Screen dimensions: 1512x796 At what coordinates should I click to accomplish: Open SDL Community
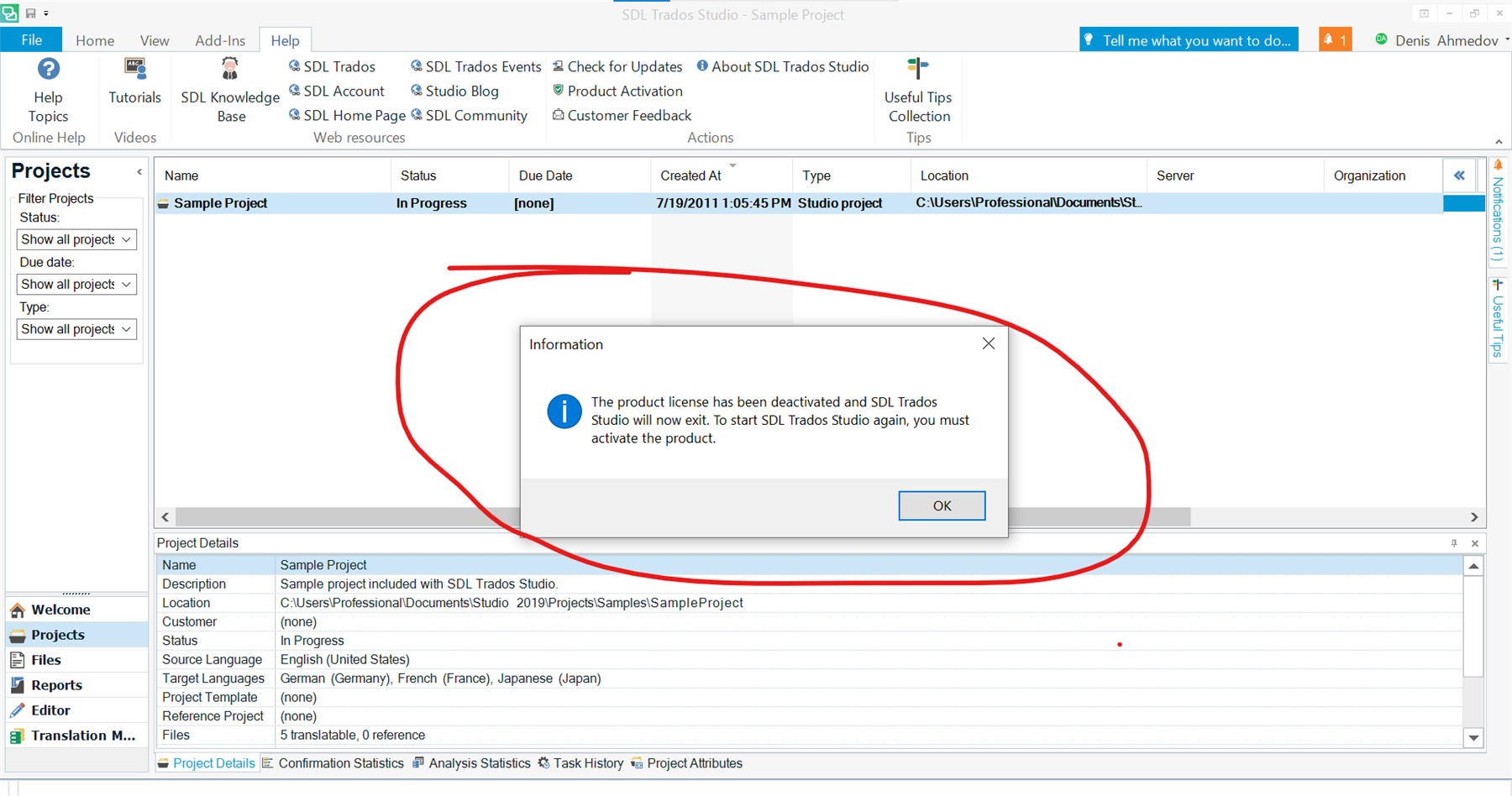(469, 115)
